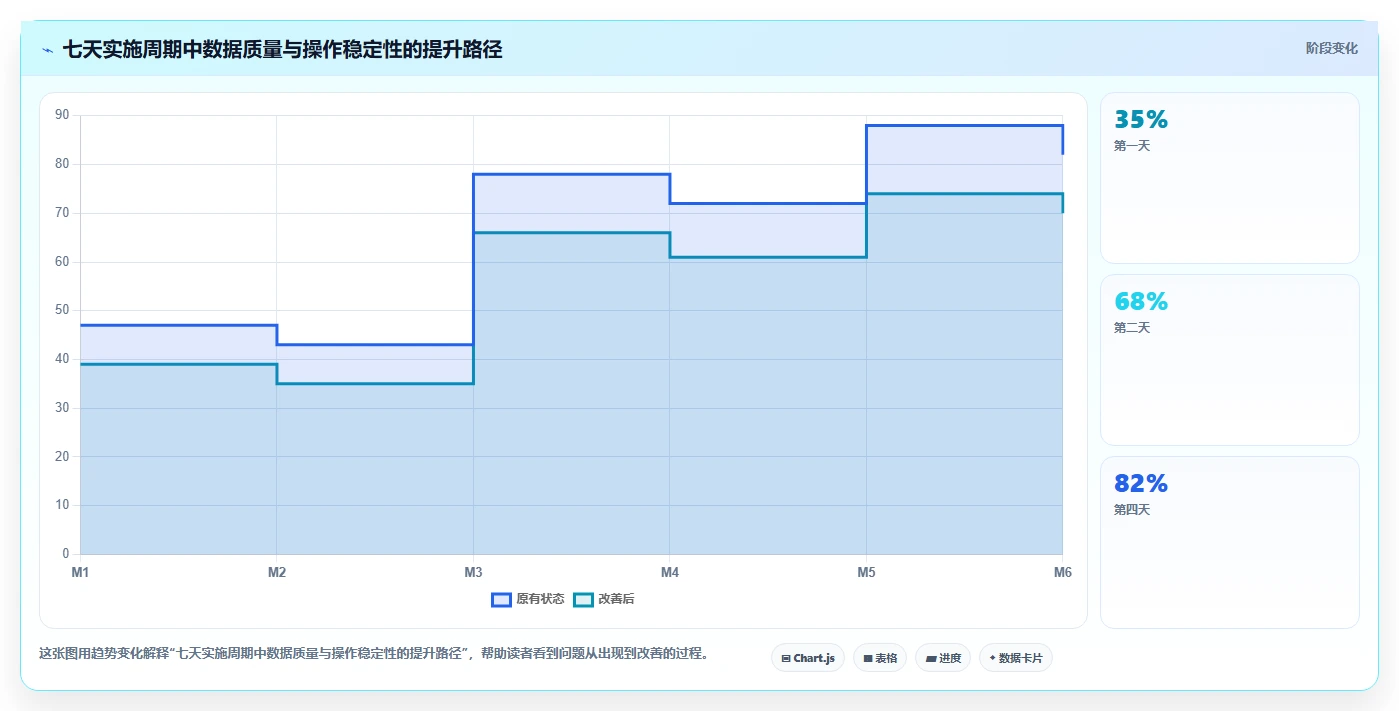The width and height of the screenshot is (1399, 711).
Task: Click the chart title 七天实施周期中数据质量与操作稳定性的提升路径
Action: coord(282,50)
